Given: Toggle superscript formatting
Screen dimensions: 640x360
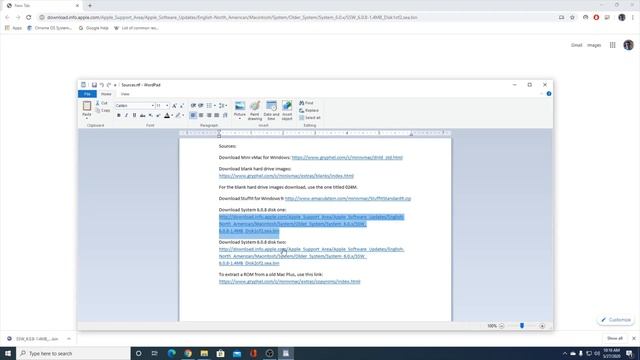Looking at the screenshot, I should pyautogui.click(x=158, y=116).
